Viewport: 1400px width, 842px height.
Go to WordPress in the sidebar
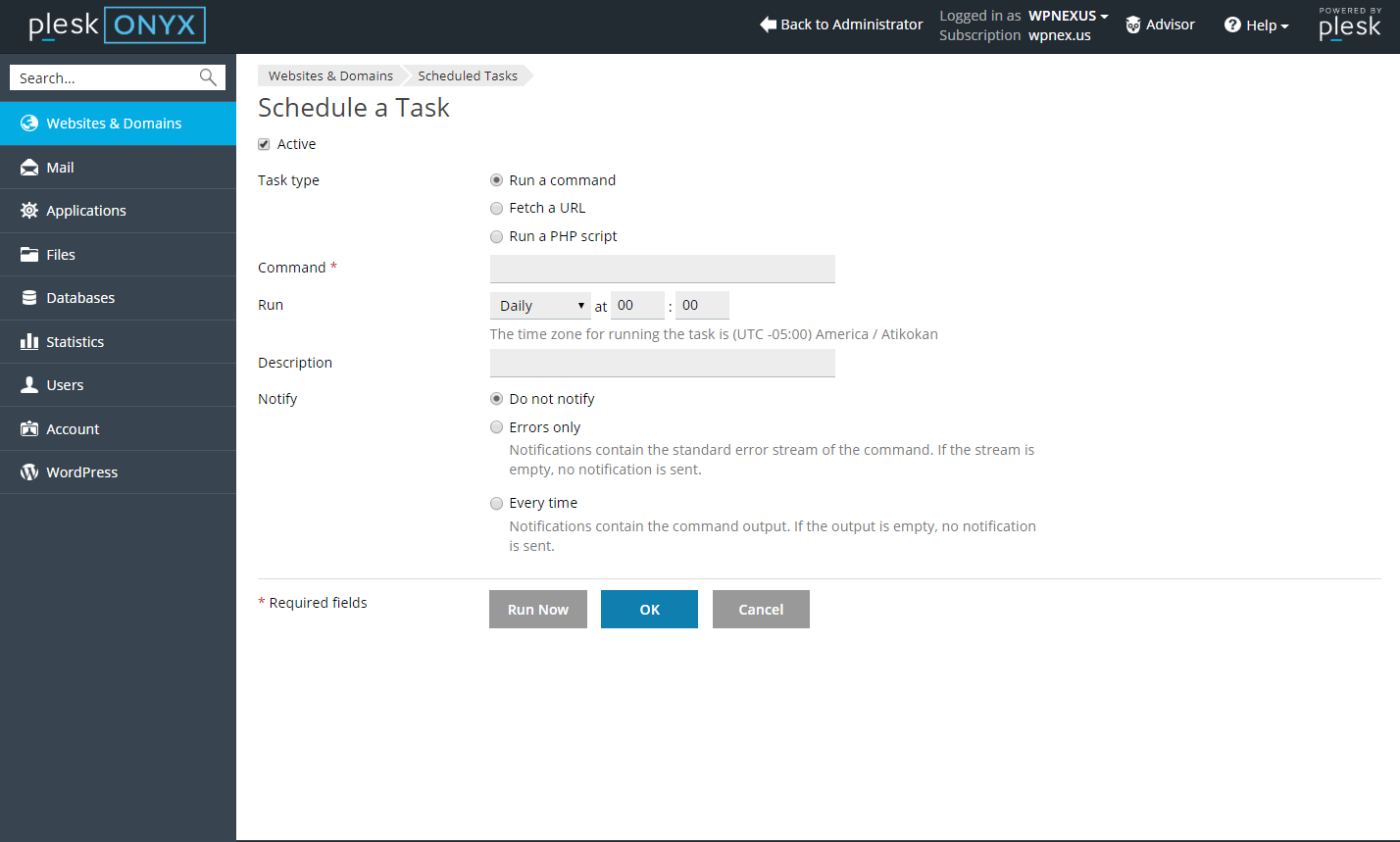click(x=118, y=472)
